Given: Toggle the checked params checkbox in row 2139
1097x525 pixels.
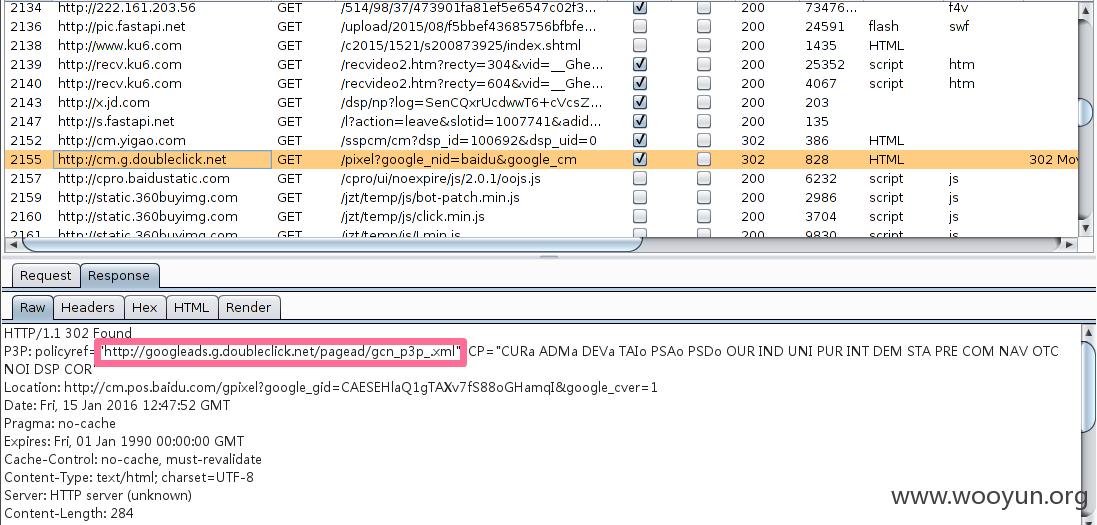Looking at the screenshot, I should click(639, 64).
